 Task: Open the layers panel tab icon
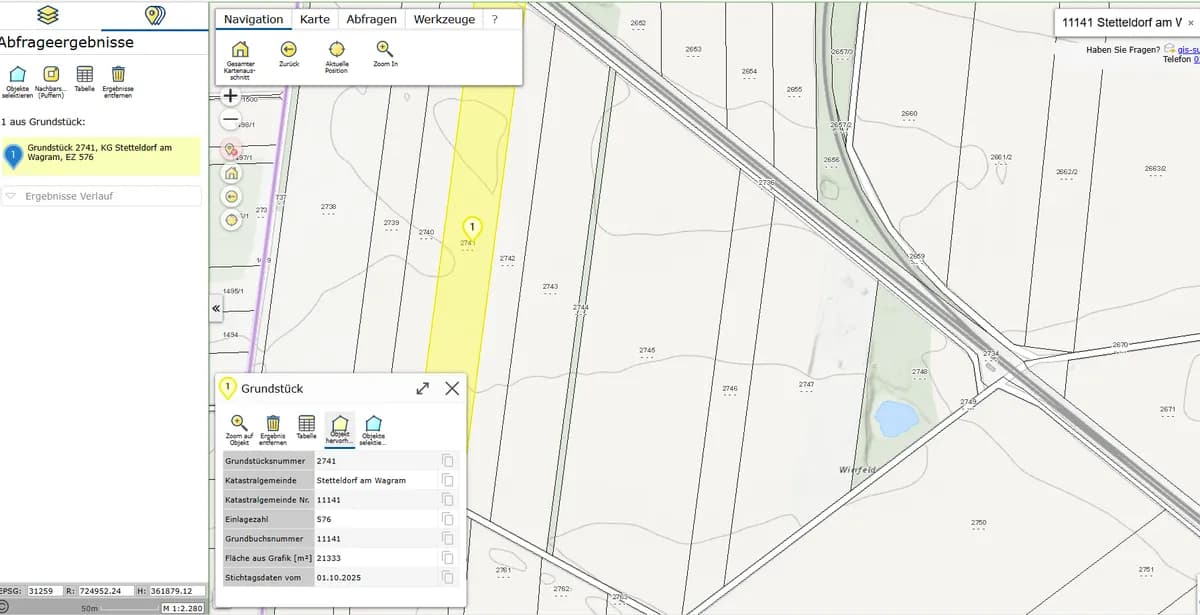[x=47, y=15]
